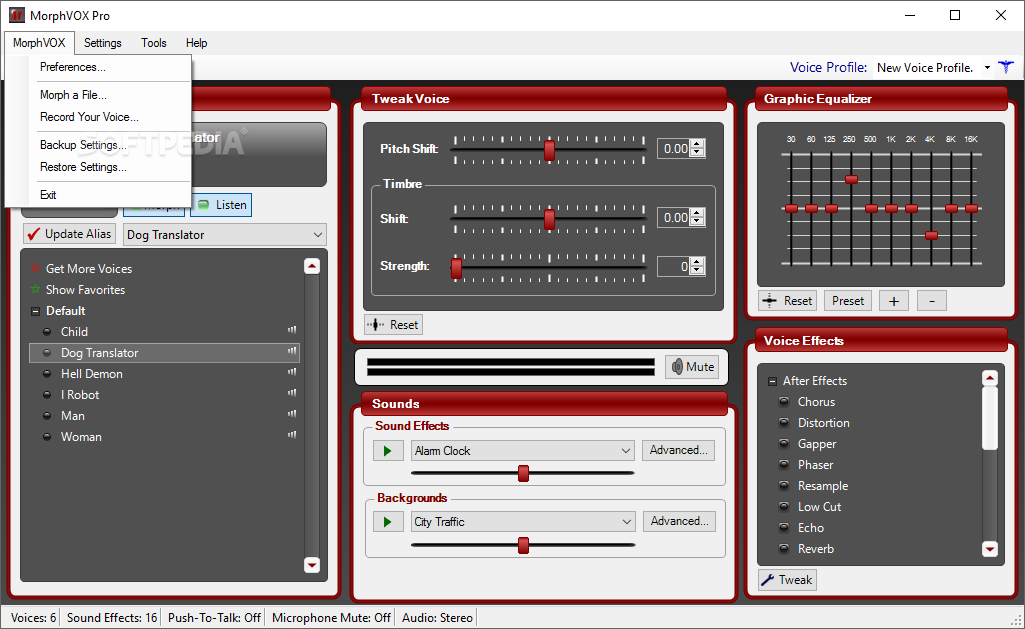This screenshot has width=1025, height=629.
Task: Click the speaker icon on the Mute button
Action: pyautogui.click(x=677, y=367)
